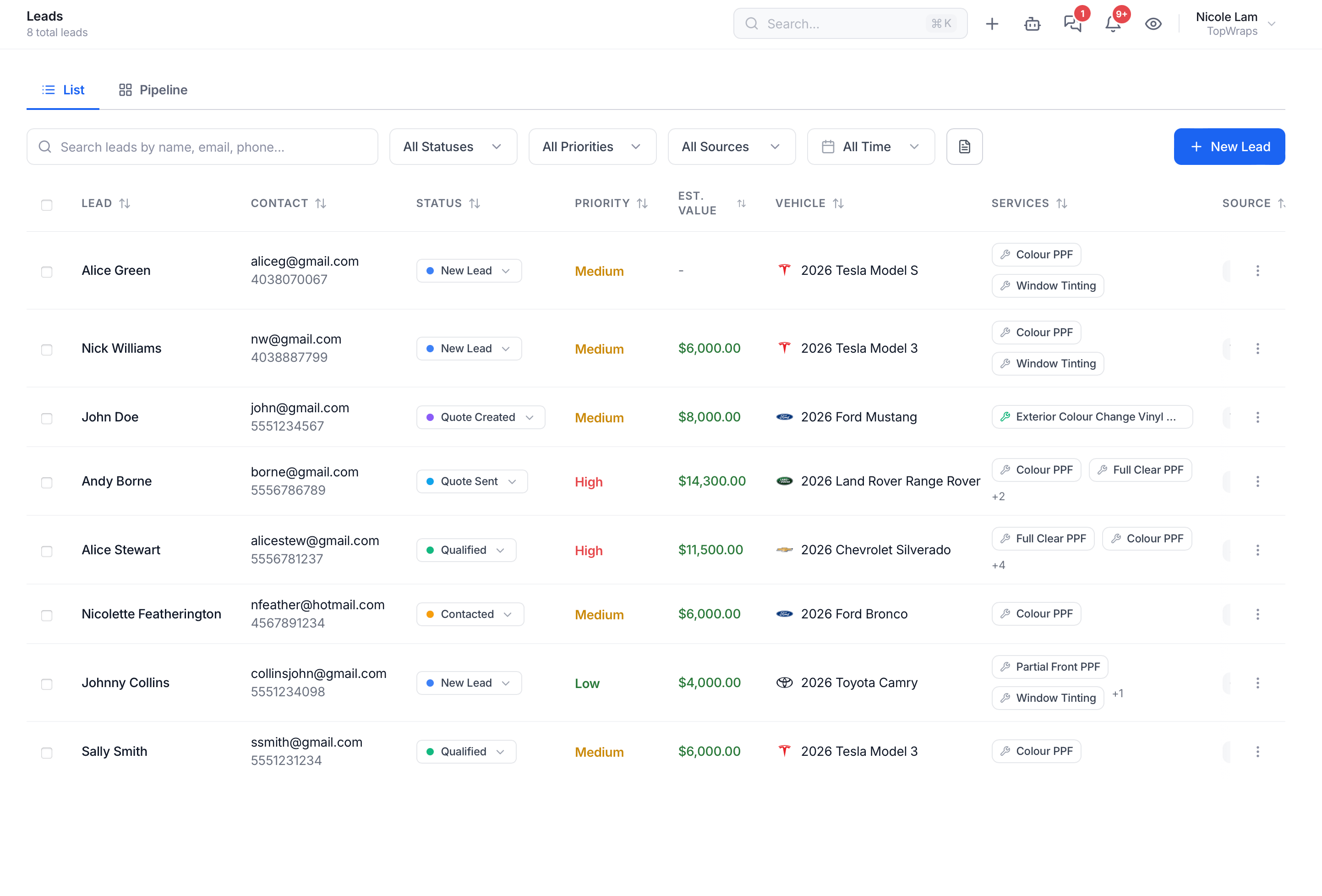Image resolution: width=1322 pixels, height=896 pixels.
Task: Click the Ford logo beside 2026 Ford Mustang
Action: pos(784,417)
